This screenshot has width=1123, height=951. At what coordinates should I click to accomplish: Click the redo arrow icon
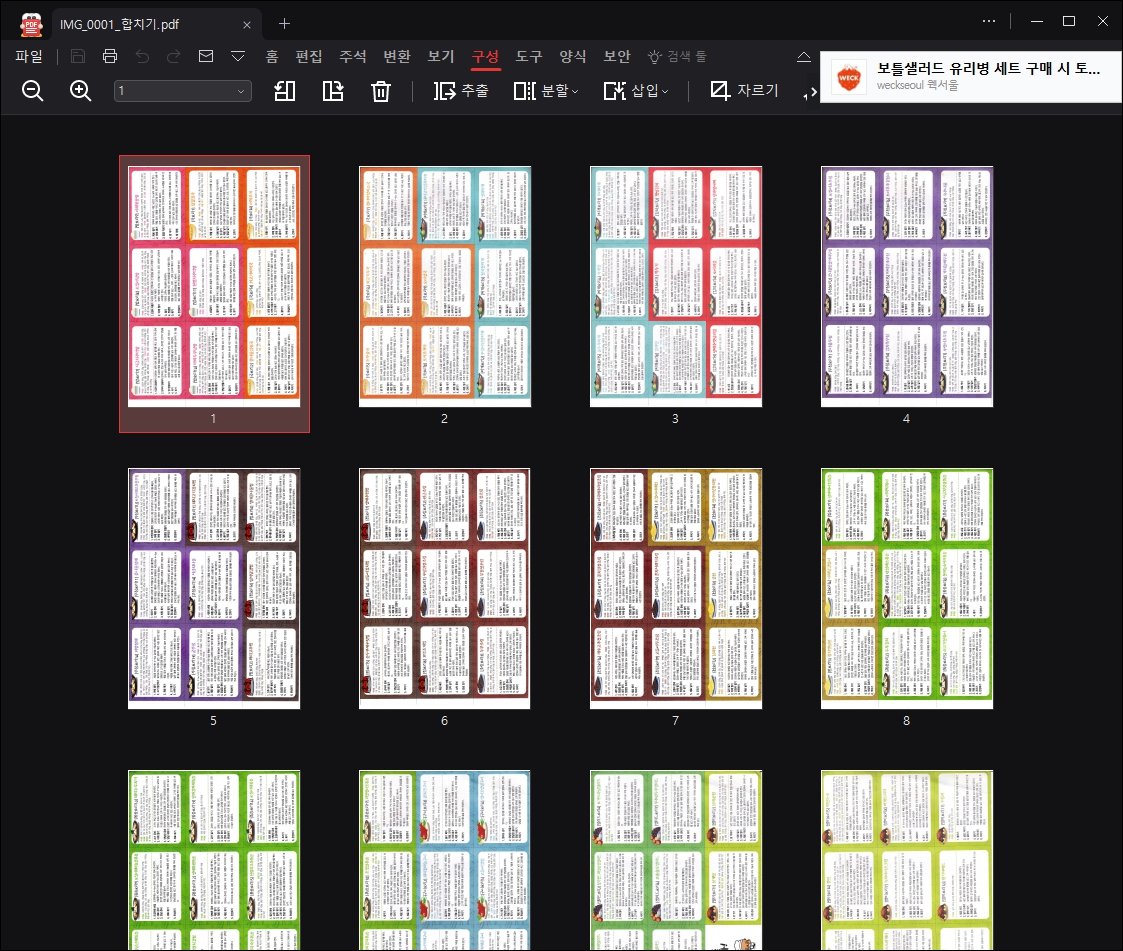173,56
